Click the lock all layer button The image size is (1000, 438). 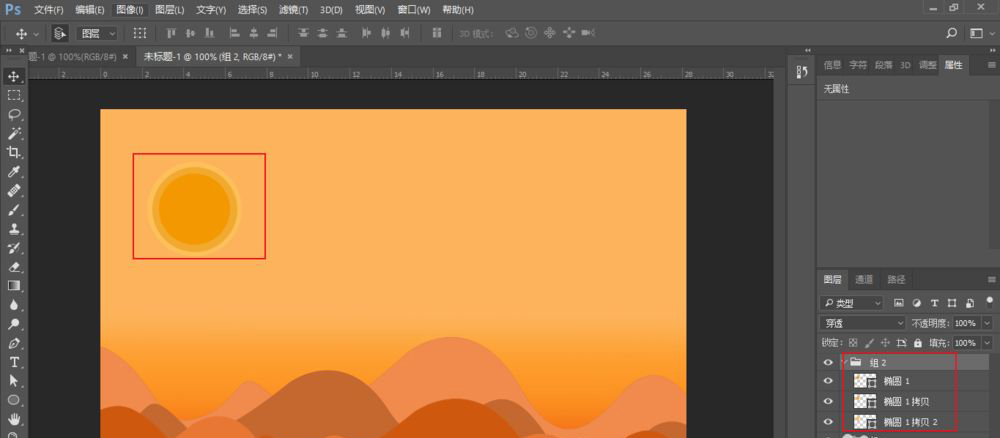click(x=919, y=343)
